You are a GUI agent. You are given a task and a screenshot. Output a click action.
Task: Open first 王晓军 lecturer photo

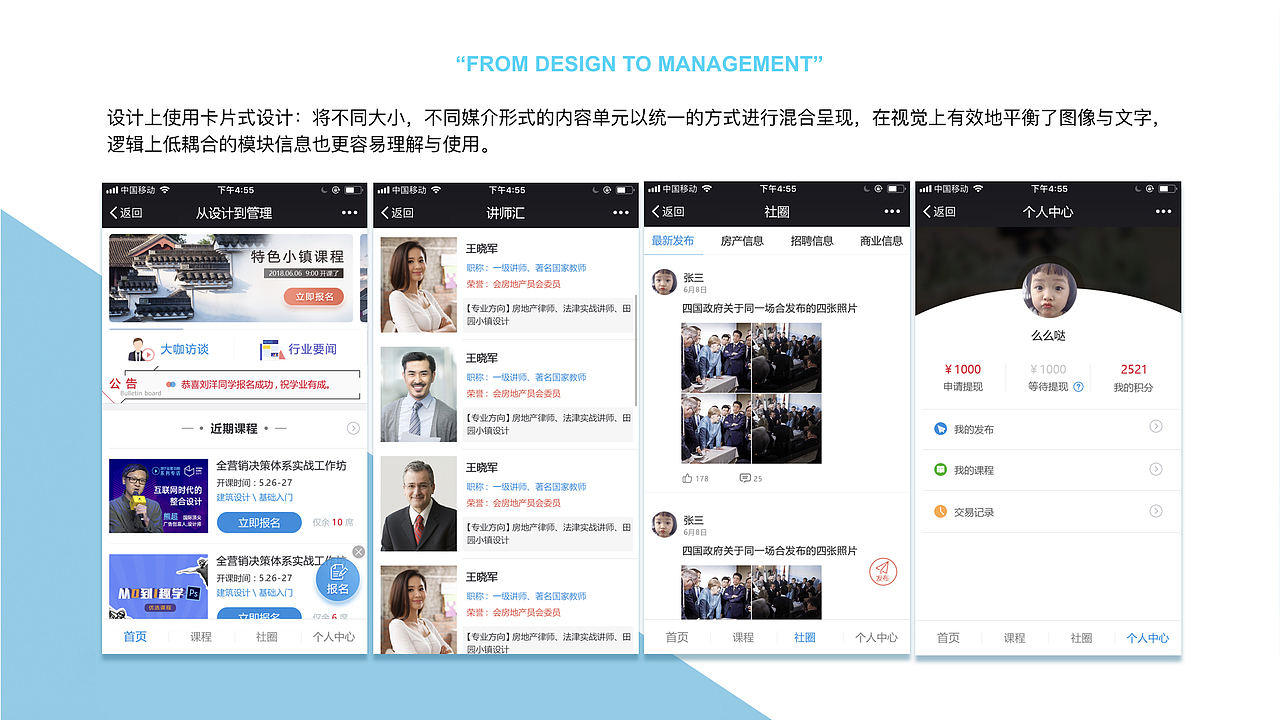click(x=419, y=285)
